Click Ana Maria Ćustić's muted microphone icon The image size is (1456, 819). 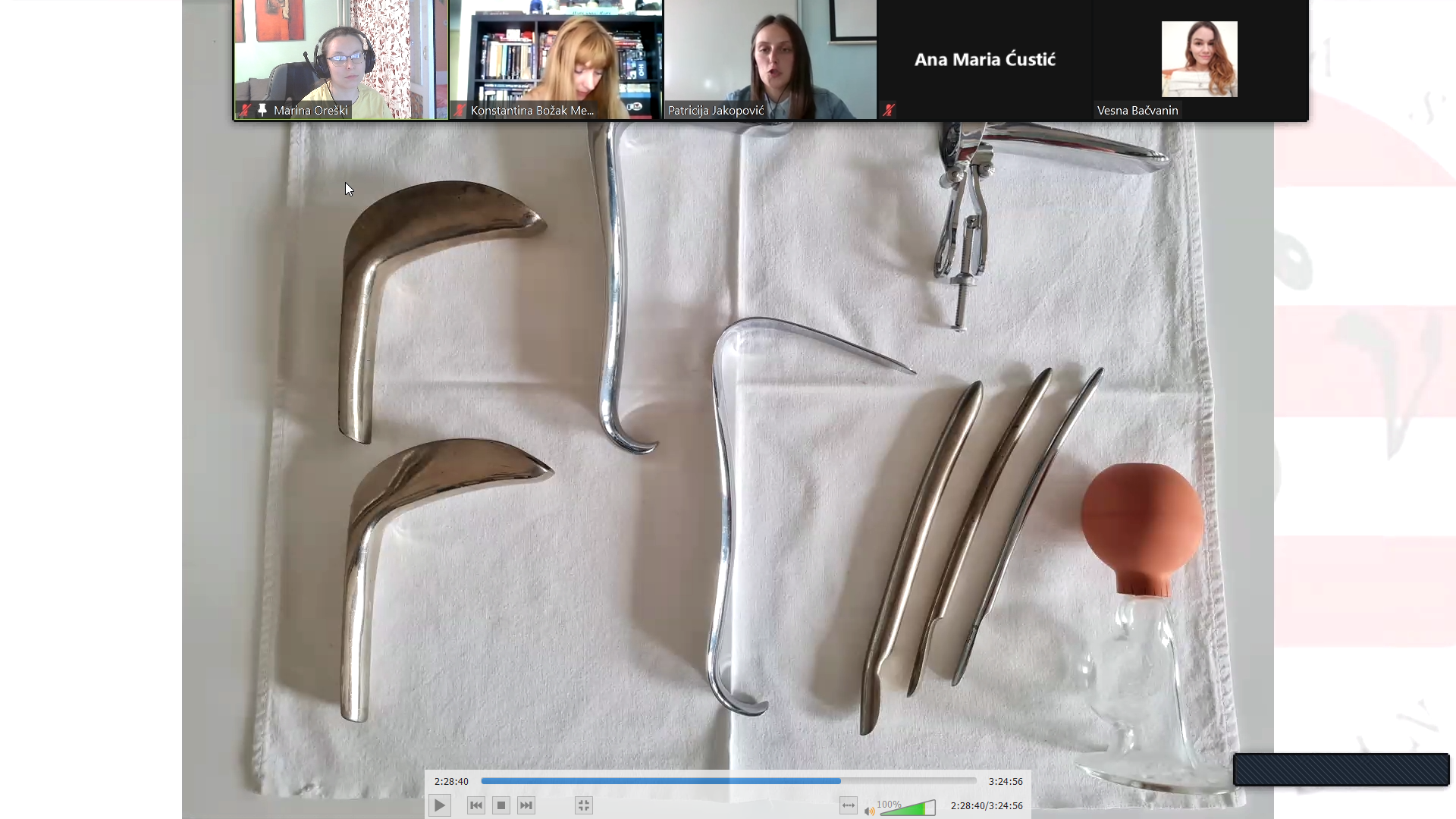pyautogui.click(x=889, y=111)
